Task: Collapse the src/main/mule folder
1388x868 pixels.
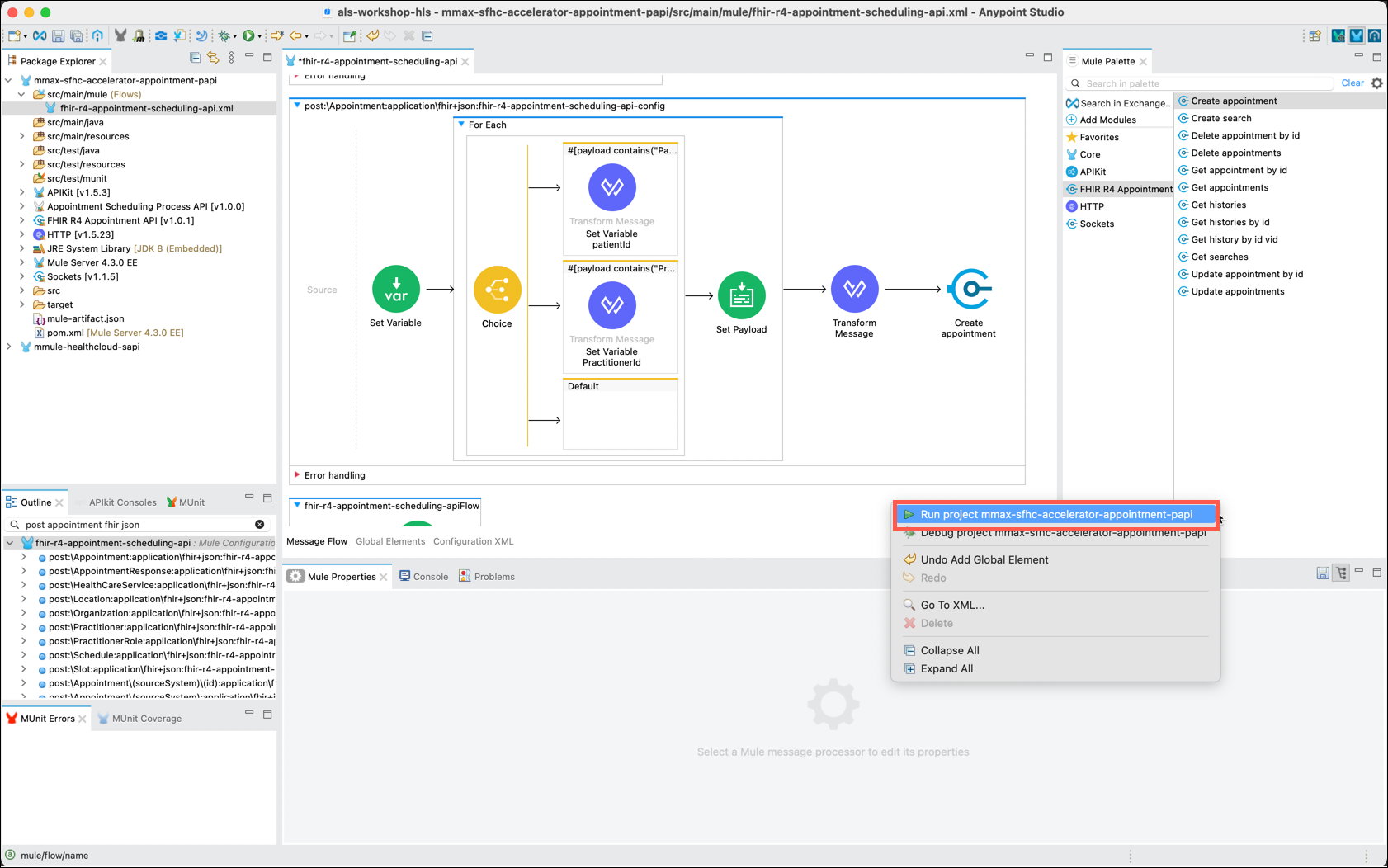Action: 22,95
